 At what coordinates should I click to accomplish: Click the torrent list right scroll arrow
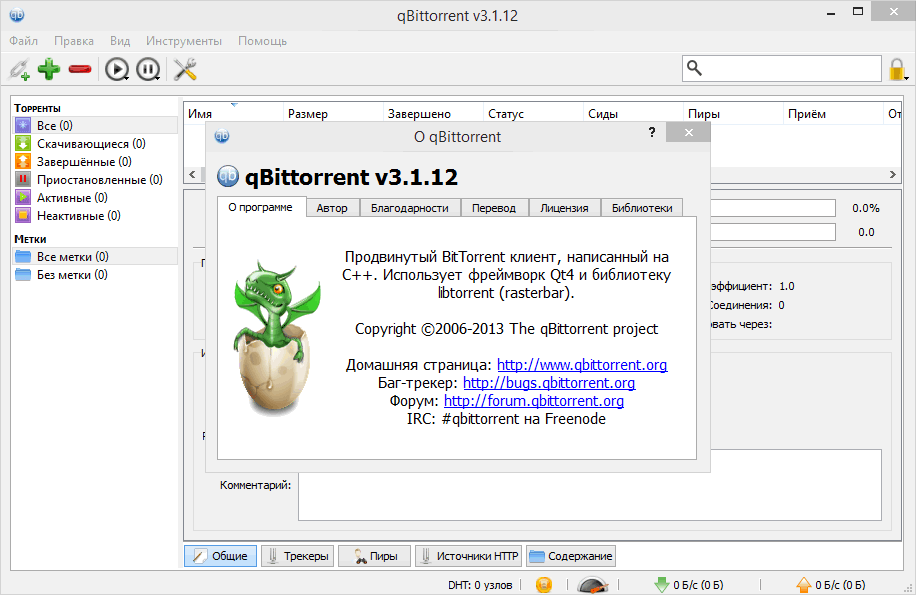(x=893, y=174)
